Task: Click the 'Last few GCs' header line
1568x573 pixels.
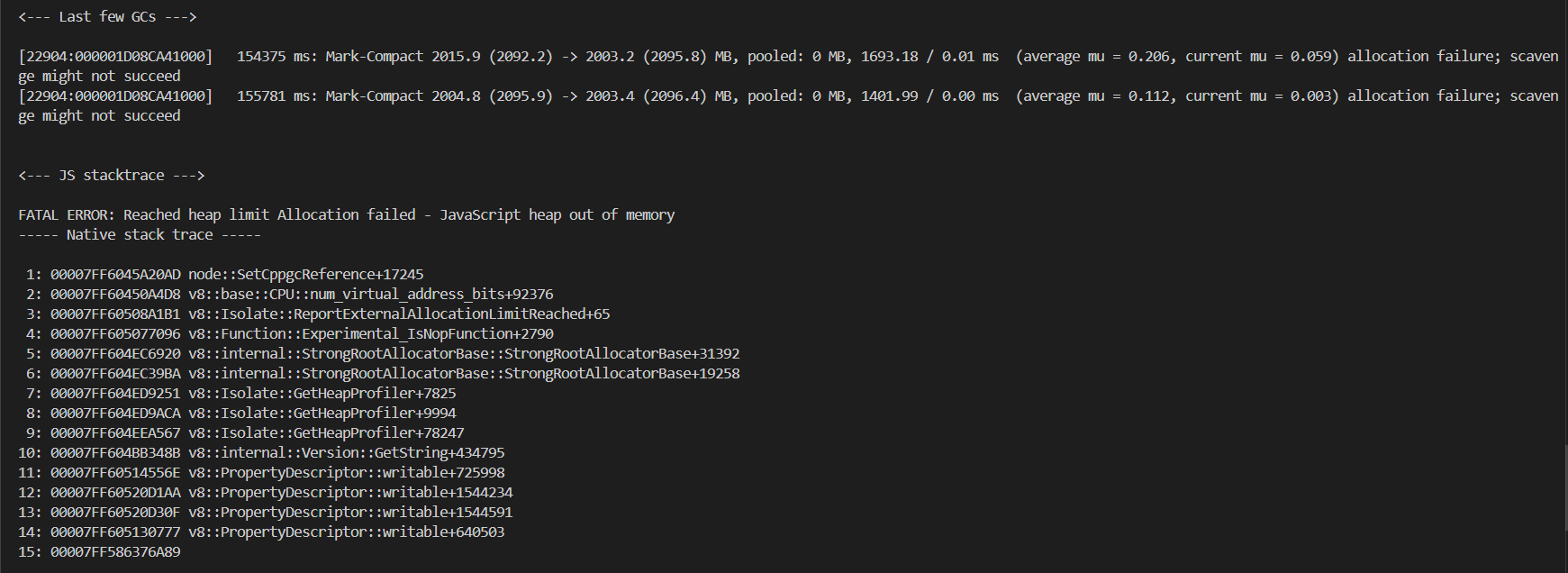Action: 107,16
